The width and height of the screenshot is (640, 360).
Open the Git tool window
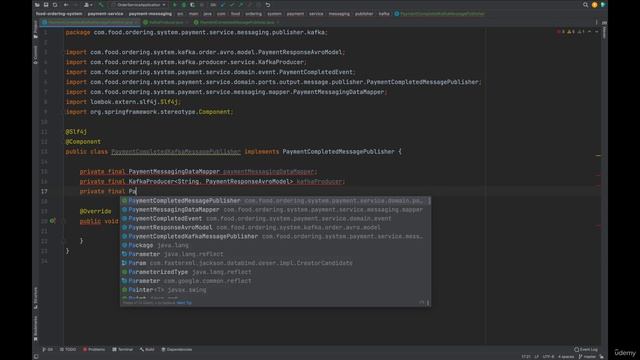click(47, 349)
